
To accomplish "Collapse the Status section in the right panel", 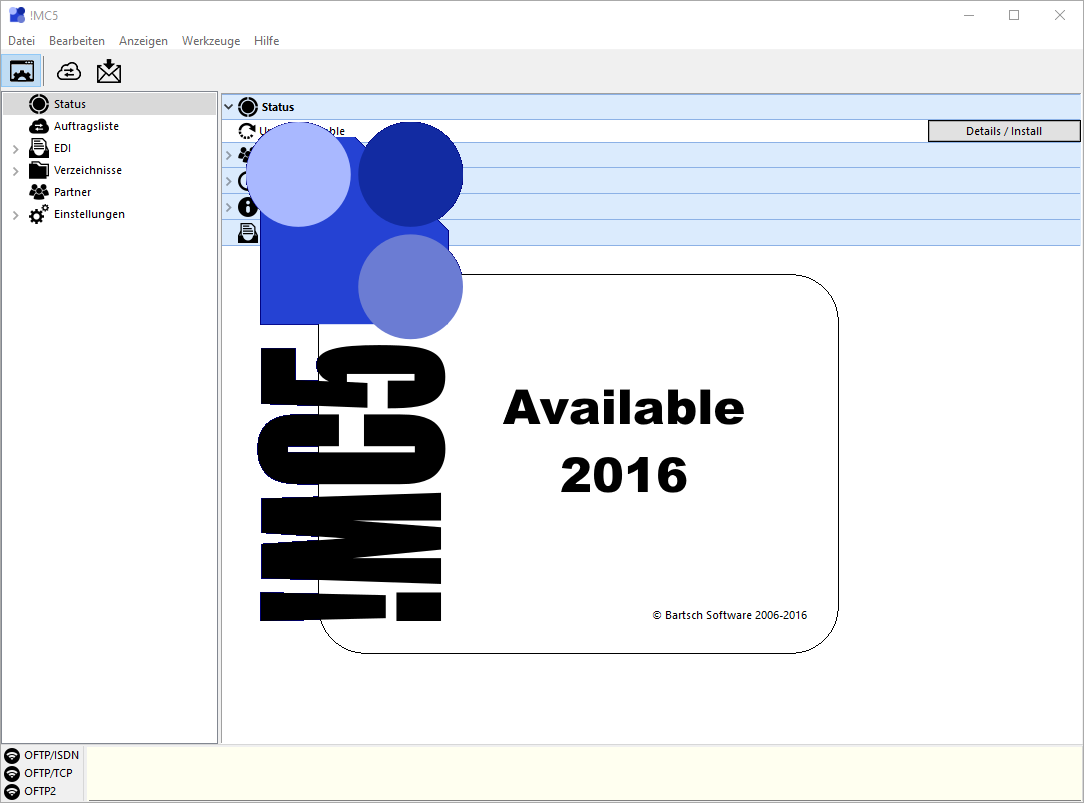I will (229, 107).
